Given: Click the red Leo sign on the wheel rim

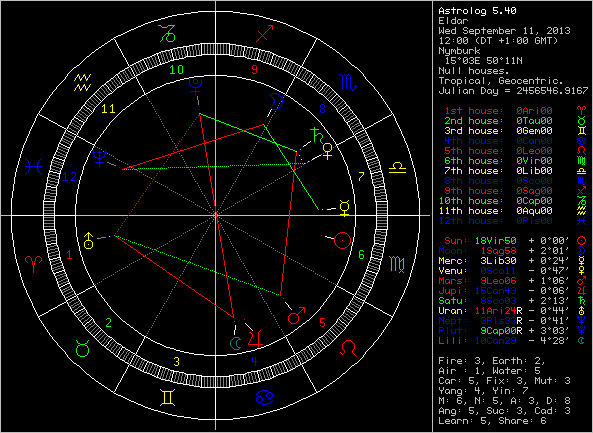Looking at the screenshot, I should (348, 348).
